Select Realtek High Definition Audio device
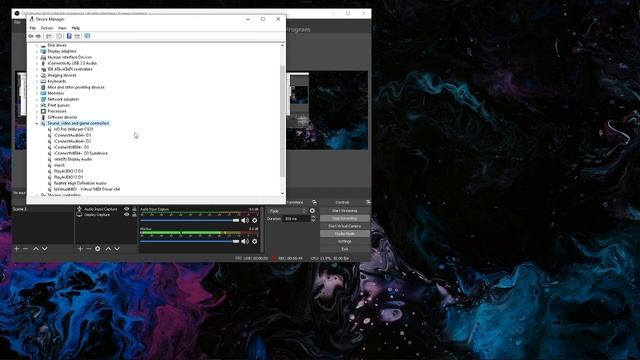Viewport: 640px width, 360px height. click(x=80, y=183)
